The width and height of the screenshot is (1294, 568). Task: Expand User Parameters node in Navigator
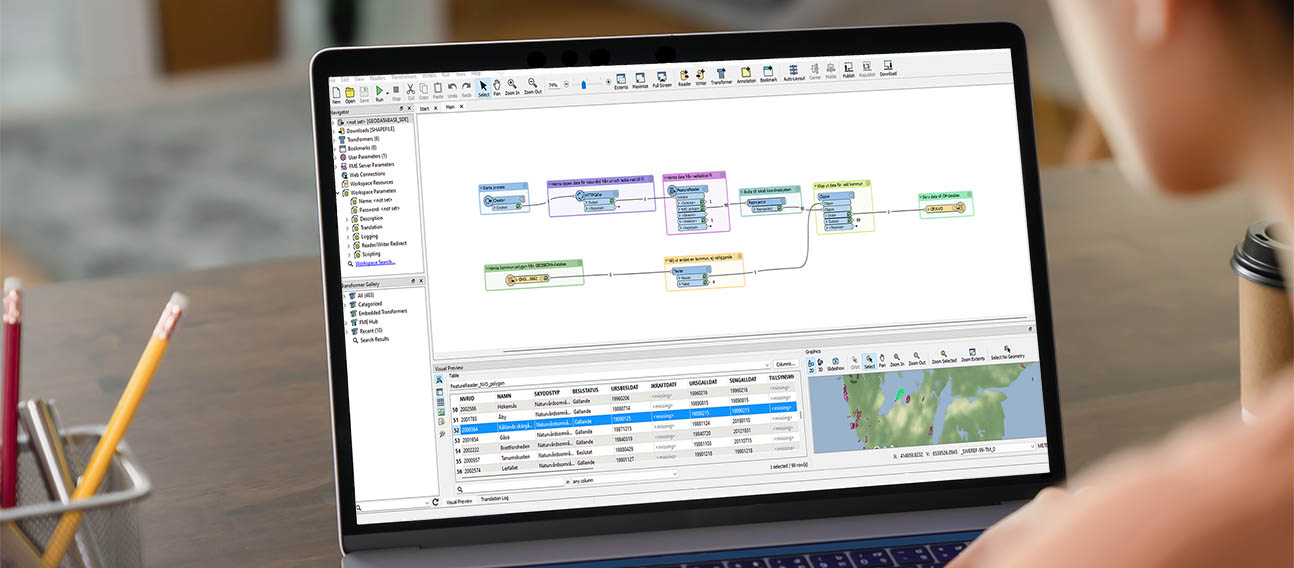pyautogui.click(x=335, y=157)
